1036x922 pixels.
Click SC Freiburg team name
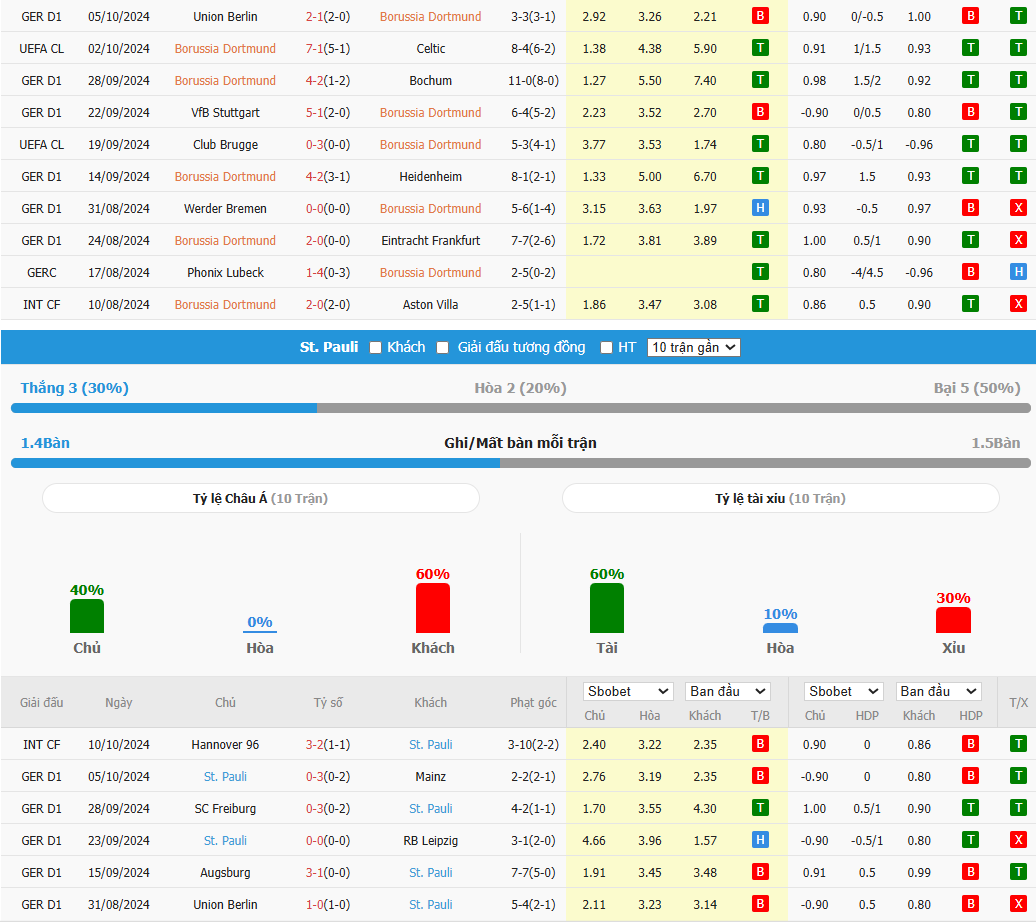tap(225, 809)
